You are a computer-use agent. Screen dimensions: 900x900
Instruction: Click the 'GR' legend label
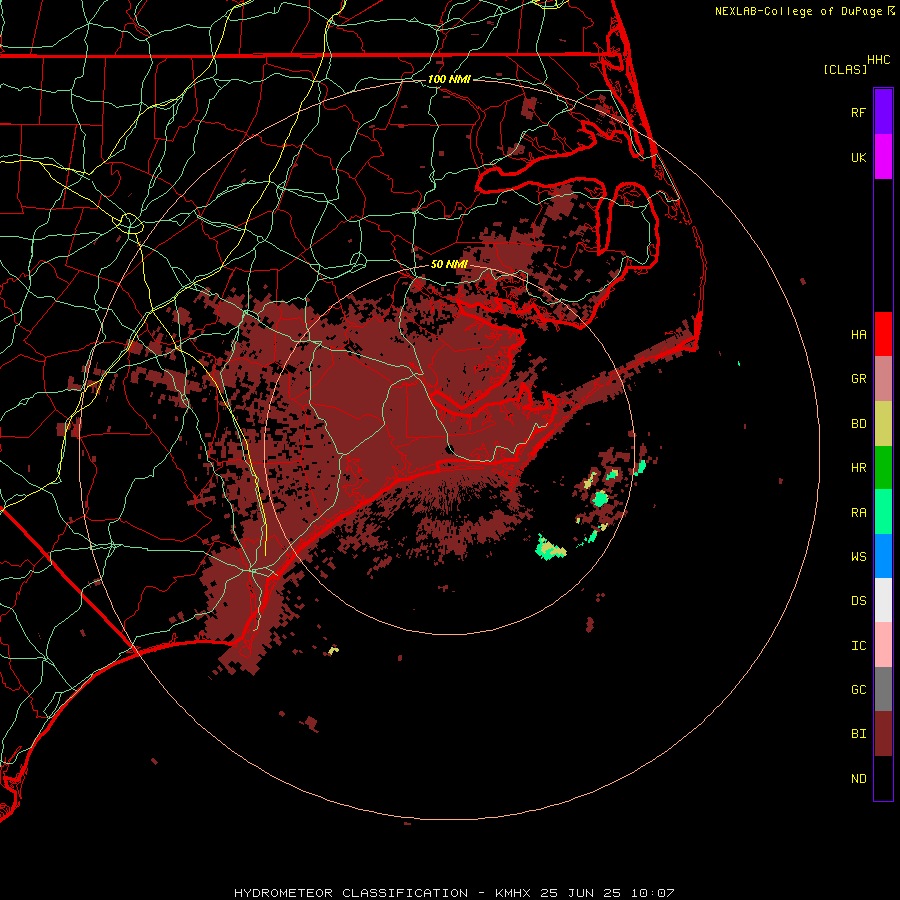858,379
